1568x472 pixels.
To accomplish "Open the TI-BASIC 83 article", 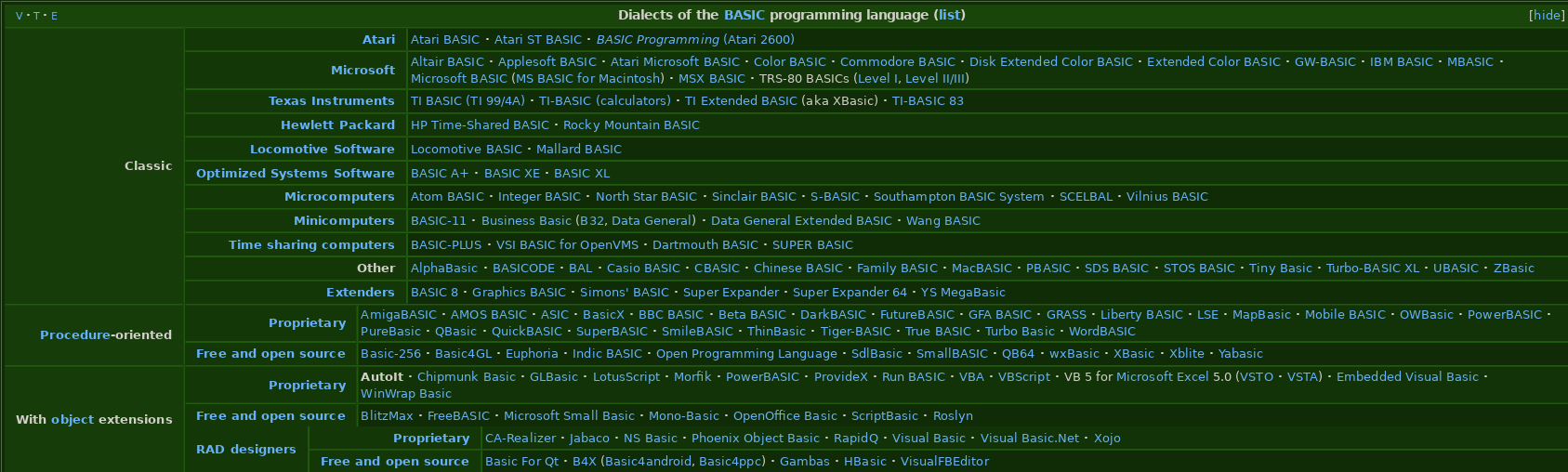I will [x=928, y=100].
